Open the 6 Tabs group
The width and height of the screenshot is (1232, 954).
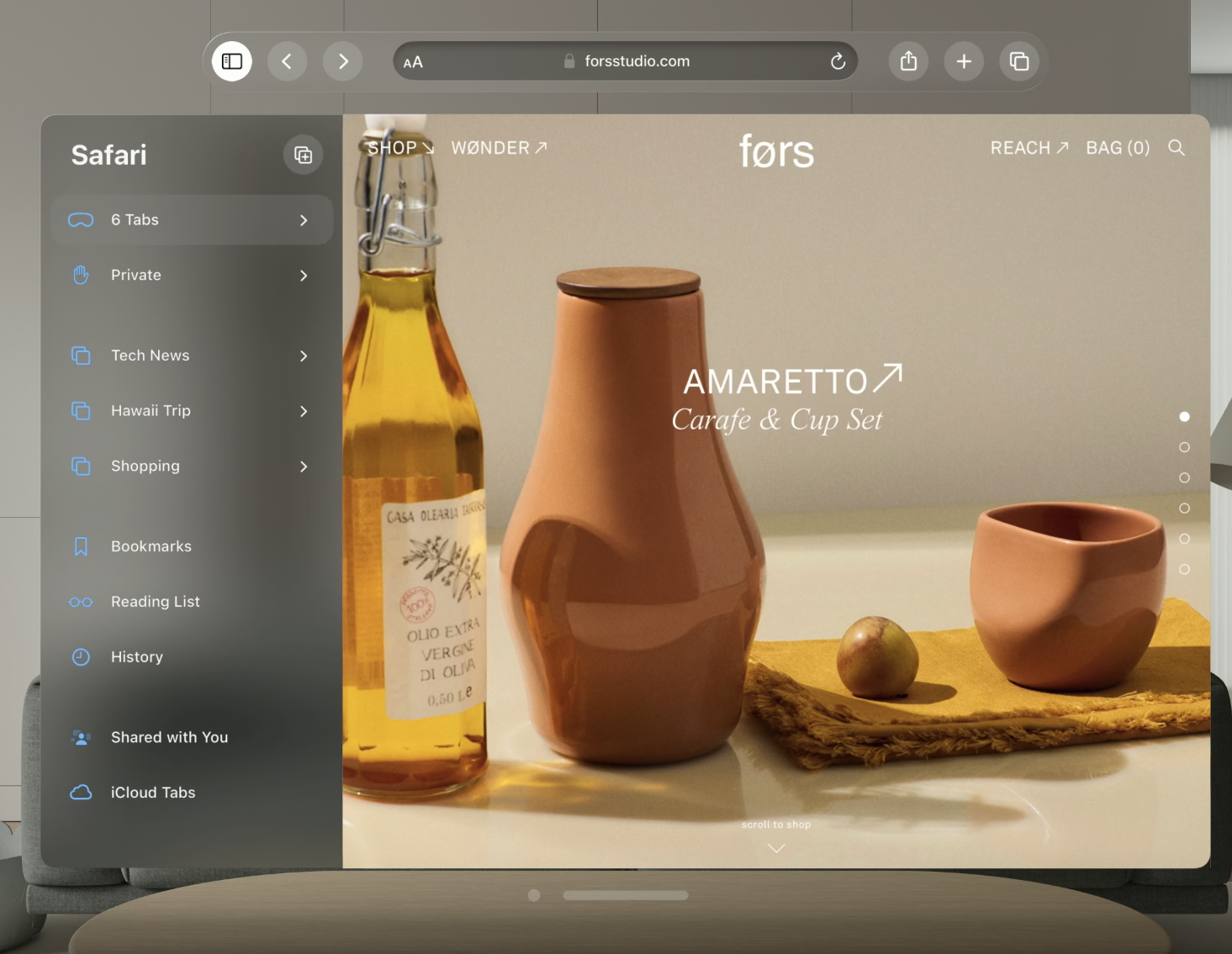(192, 220)
